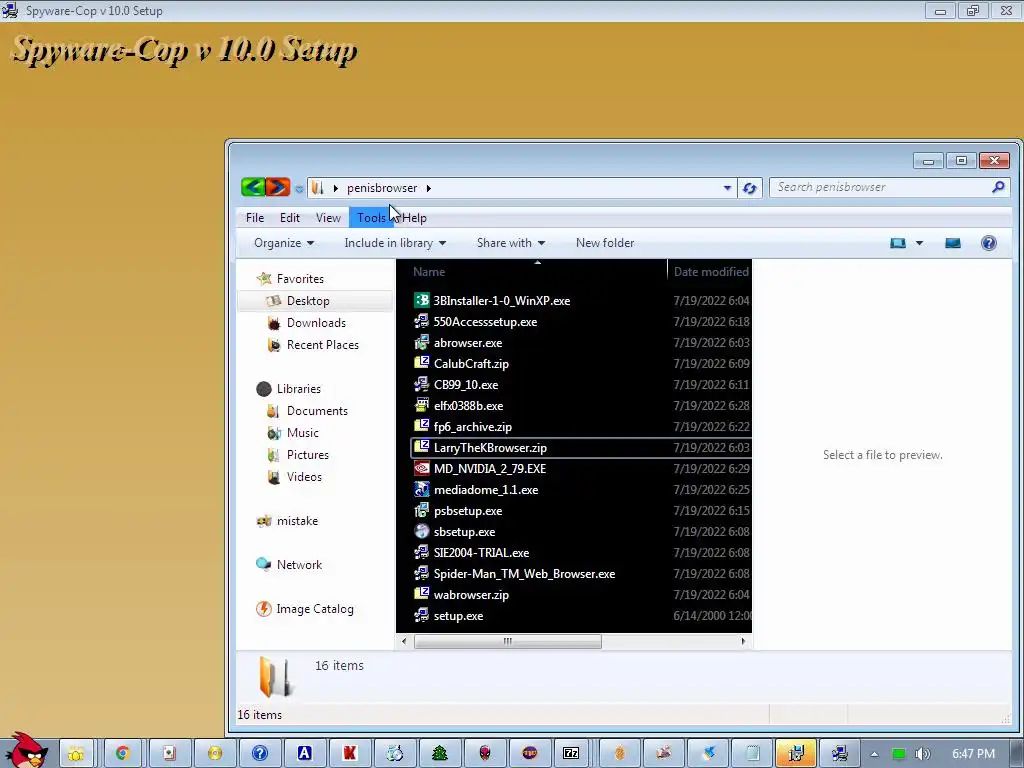Select Image Catalog in navigation pane

click(x=315, y=609)
